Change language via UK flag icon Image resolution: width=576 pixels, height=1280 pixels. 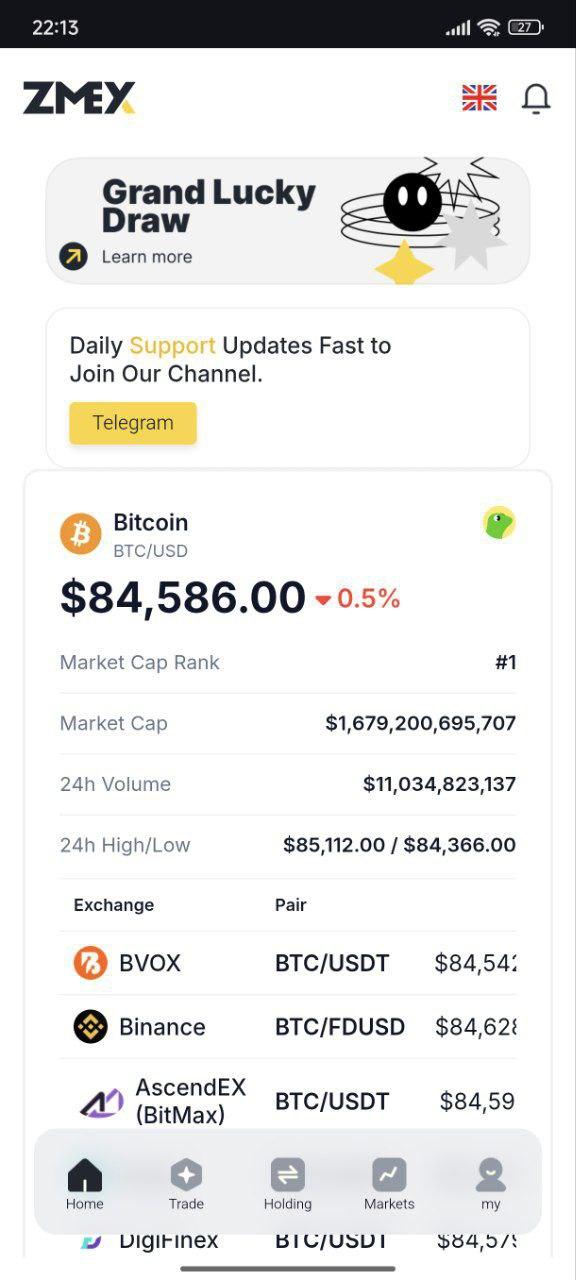[x=479, y=98]
